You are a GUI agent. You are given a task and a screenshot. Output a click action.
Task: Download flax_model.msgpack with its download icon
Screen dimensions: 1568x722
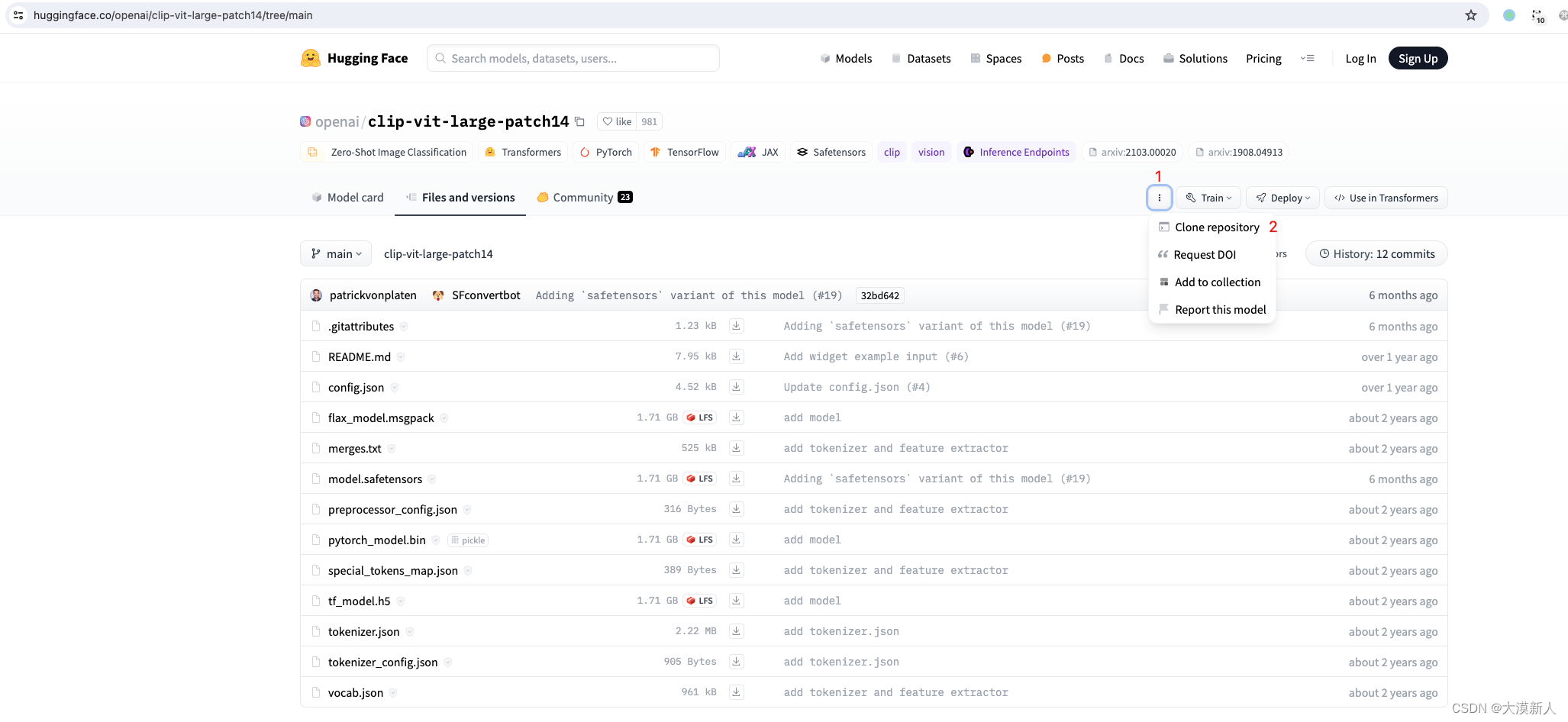tap(736, 417)
